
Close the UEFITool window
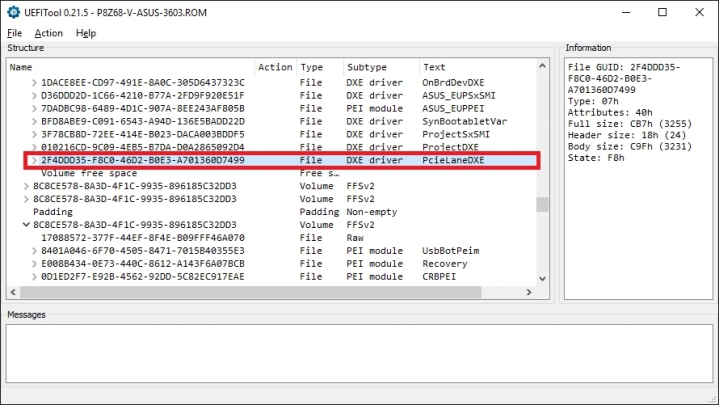tap(699, 12)
